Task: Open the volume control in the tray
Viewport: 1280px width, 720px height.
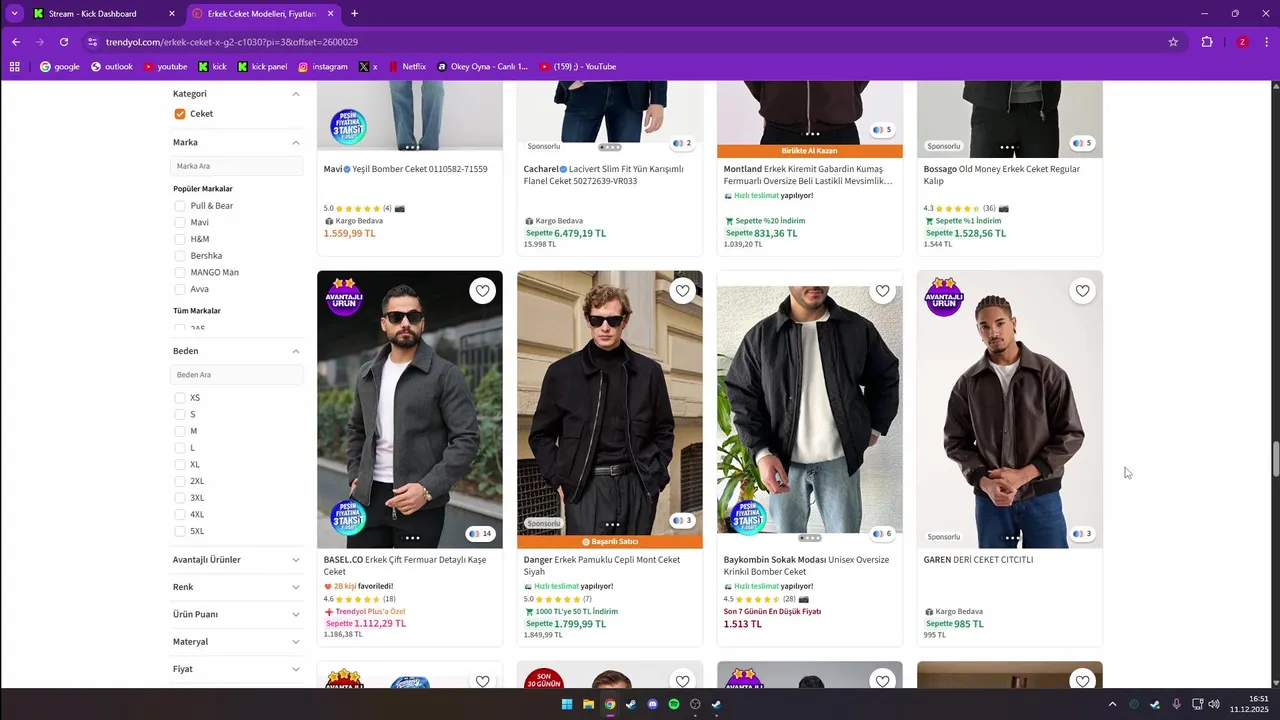Action: click(1214, 704)
